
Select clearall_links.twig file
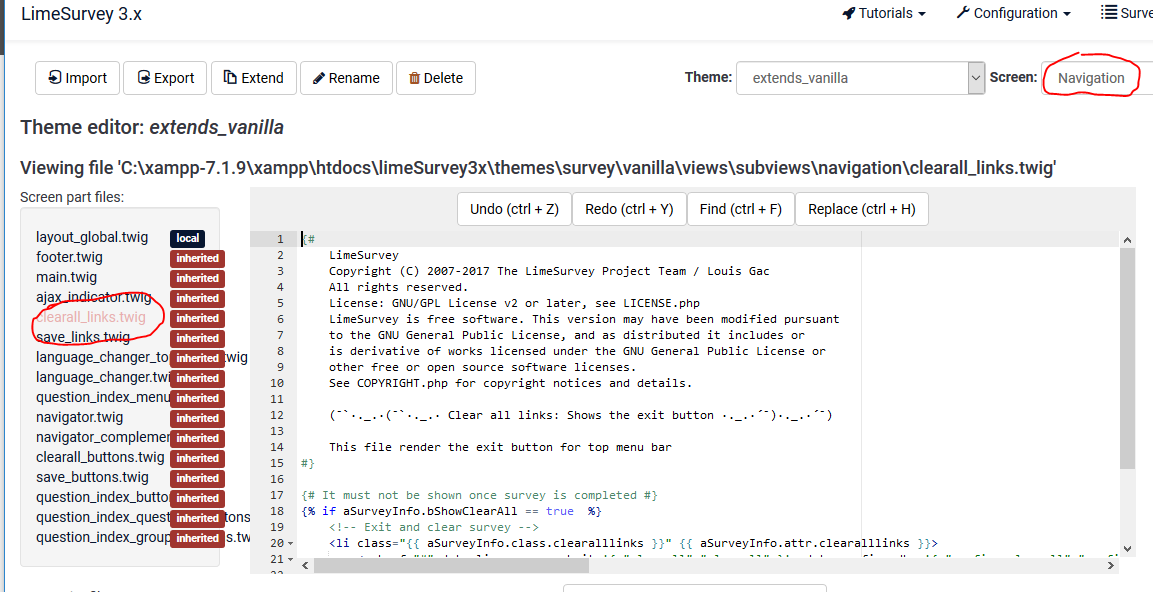(x=90, y=317)
